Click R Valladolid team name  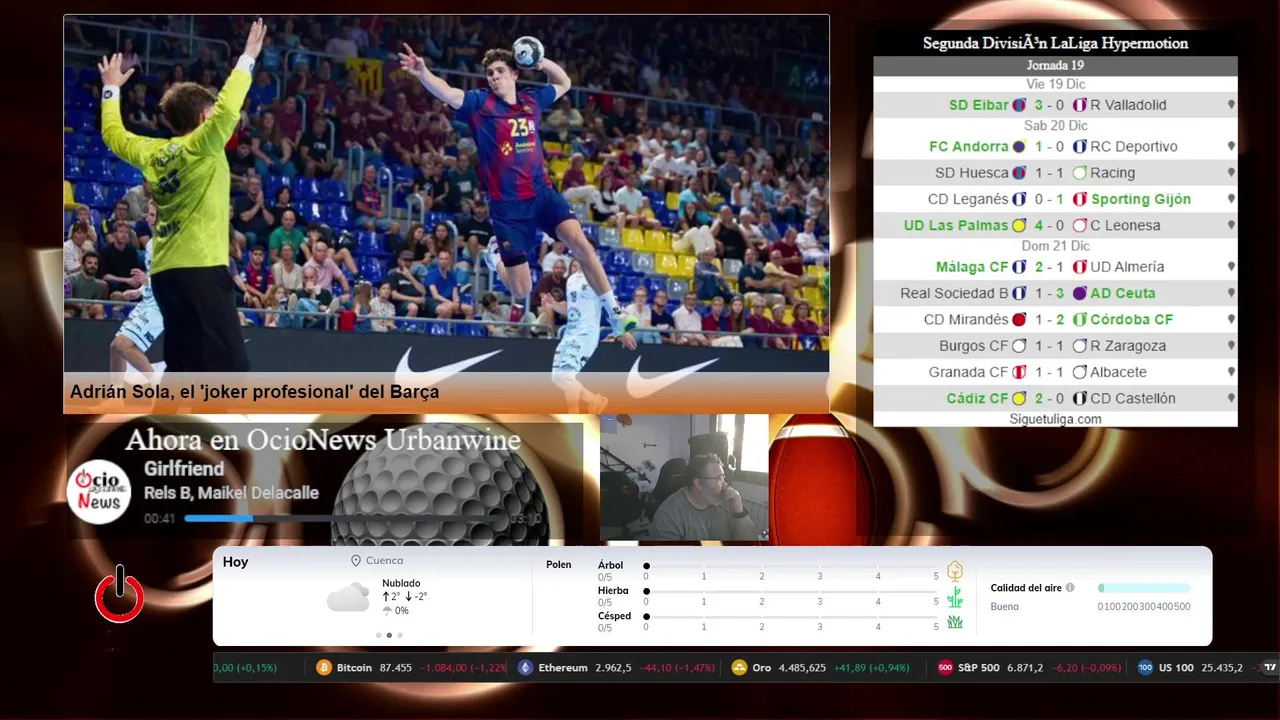pos(1128,105)
